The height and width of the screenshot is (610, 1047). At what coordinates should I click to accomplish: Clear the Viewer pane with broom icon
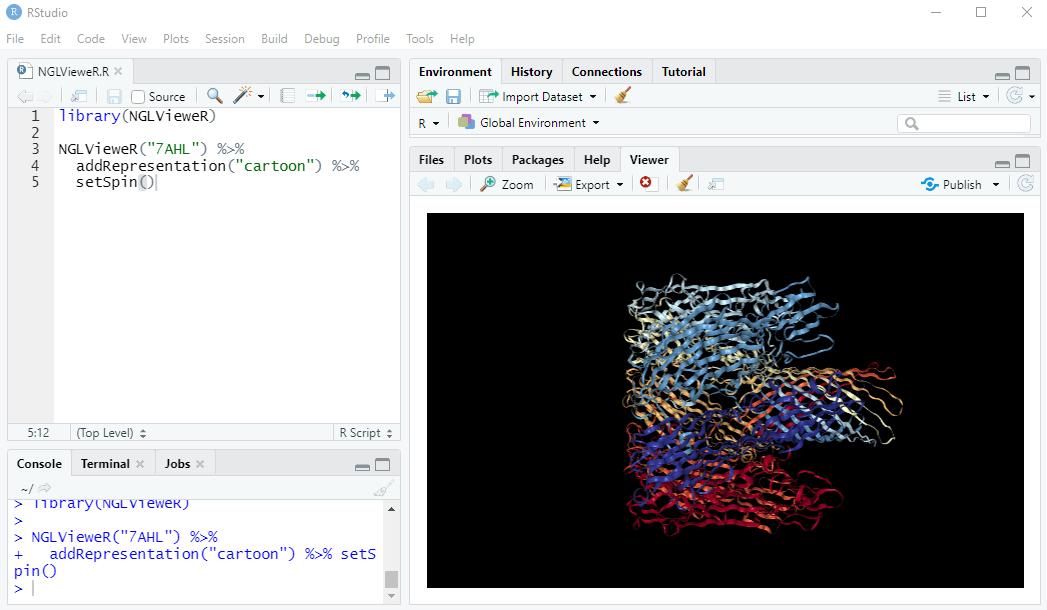coord(685,183)
